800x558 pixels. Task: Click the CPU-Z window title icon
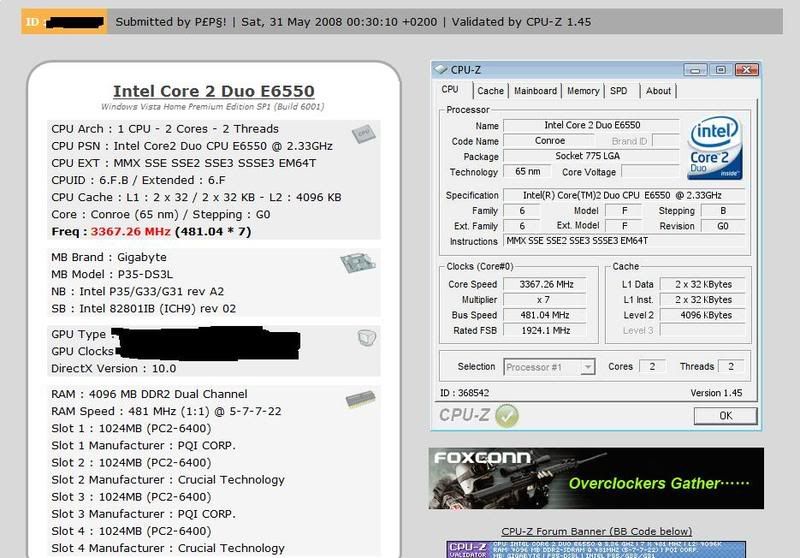point(440,69)
